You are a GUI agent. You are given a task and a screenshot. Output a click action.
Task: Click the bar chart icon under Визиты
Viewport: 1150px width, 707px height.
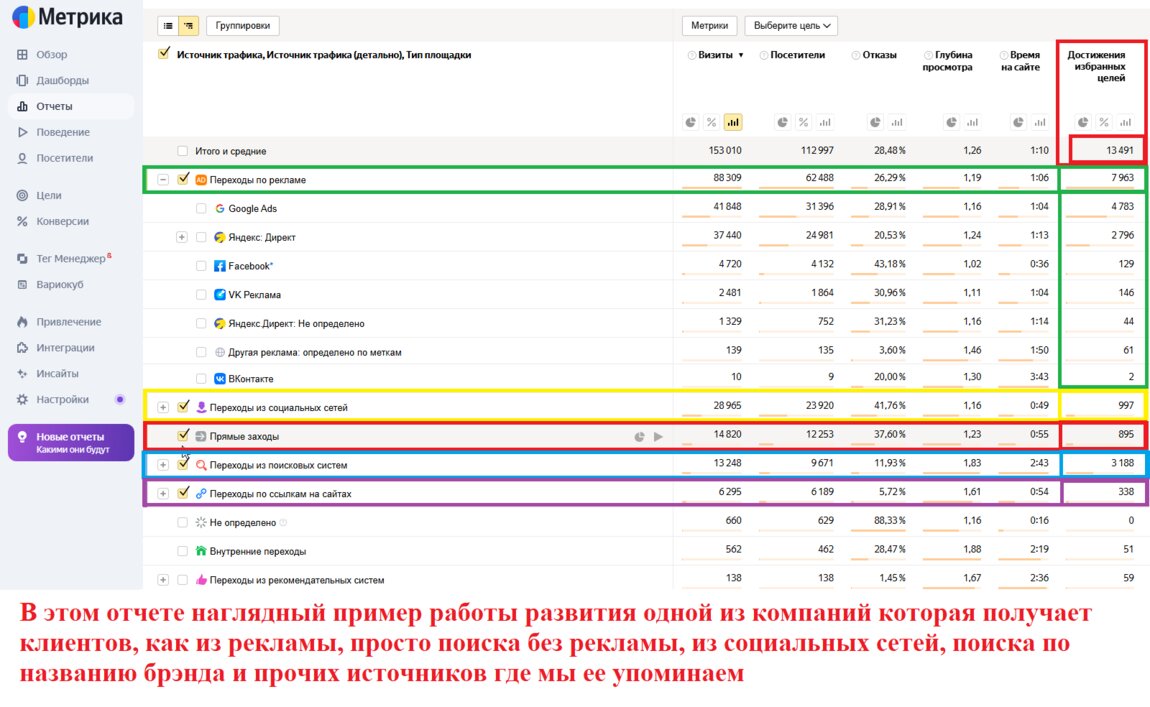click(x=733, y=122)
